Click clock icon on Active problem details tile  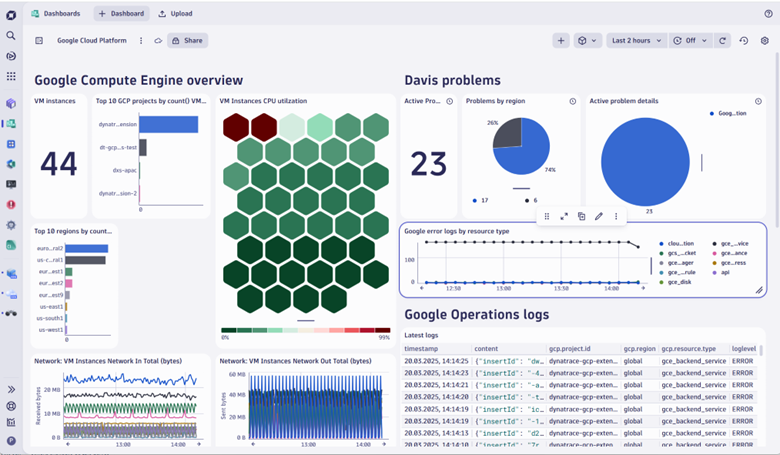tap(758, 101)
